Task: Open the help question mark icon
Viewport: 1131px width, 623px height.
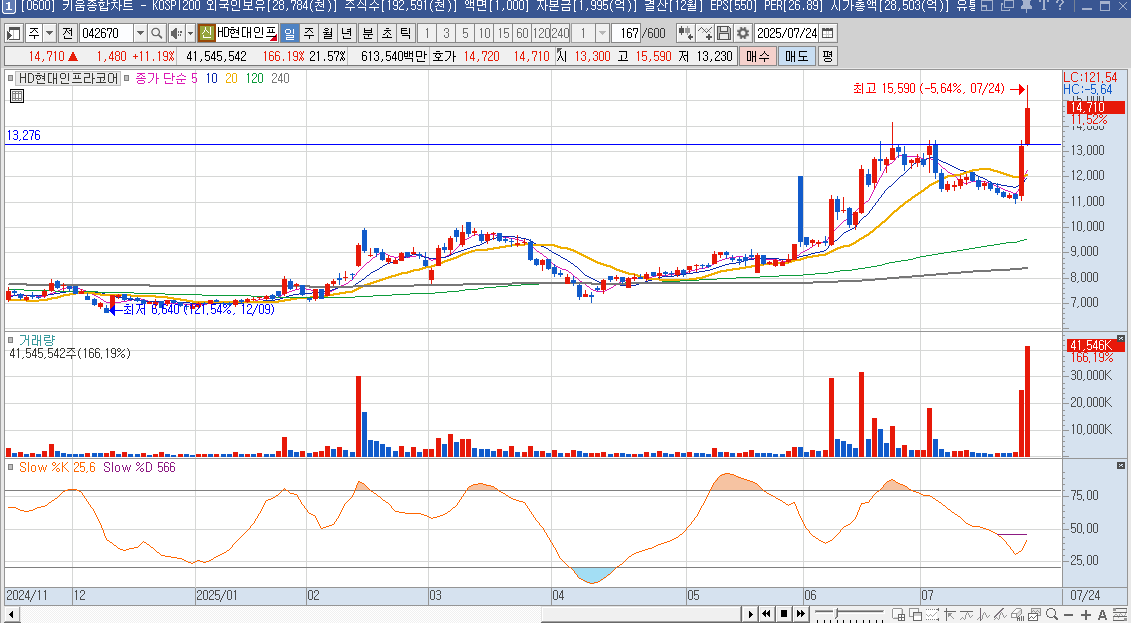Action: pyautogui.click(x=1060, y=6)
